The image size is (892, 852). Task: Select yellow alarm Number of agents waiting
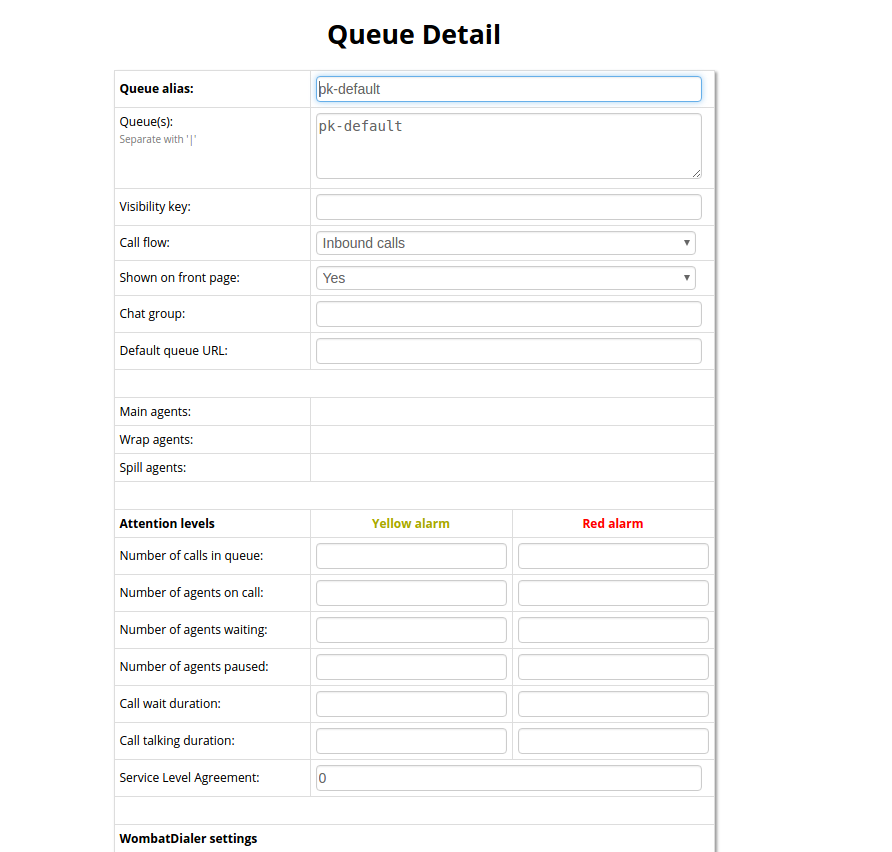(411, 630)
